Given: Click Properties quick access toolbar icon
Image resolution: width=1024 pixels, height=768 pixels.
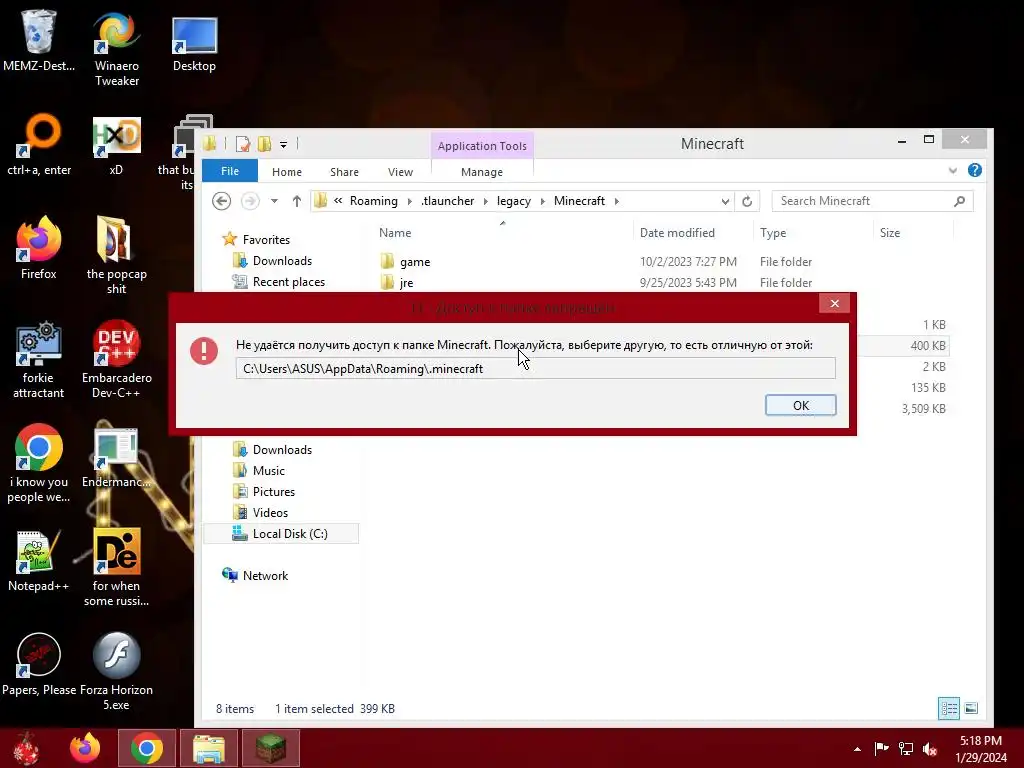Looking at the screenshot, I should click(x=243, y=144).
